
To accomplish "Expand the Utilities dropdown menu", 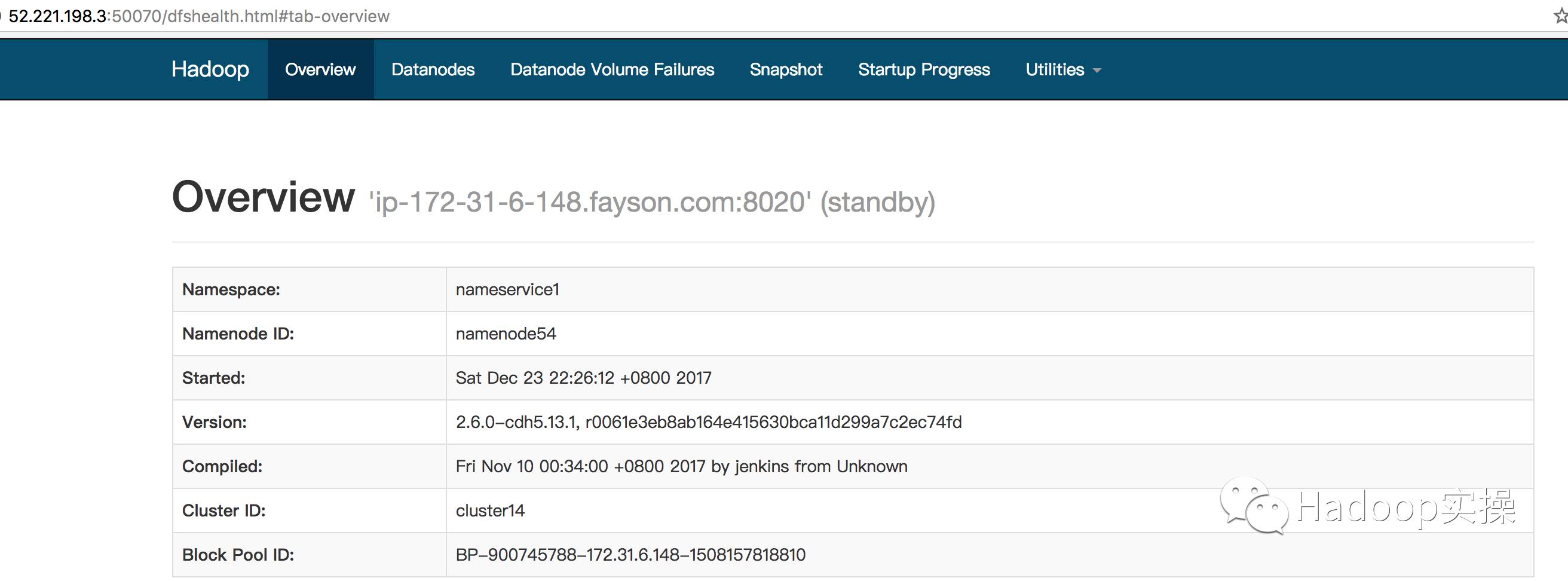I will (1063, 70).
